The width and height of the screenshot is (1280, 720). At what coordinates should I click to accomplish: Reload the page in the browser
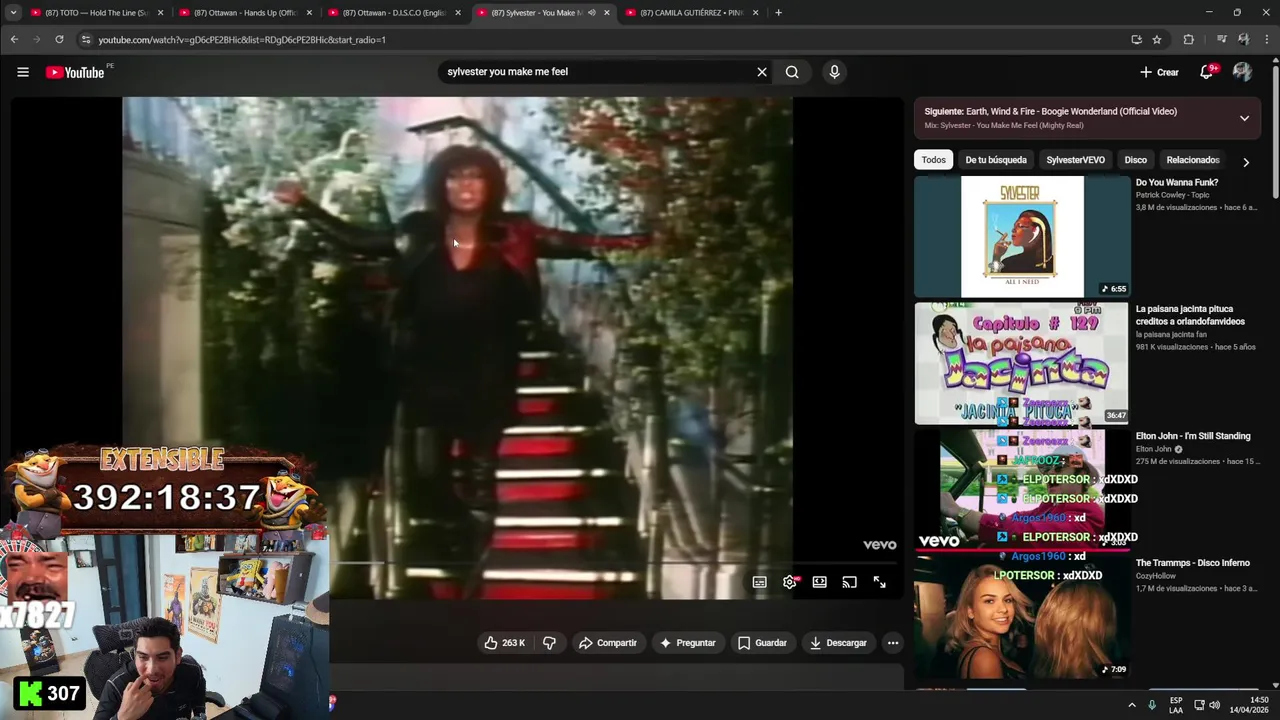(x=59, y=40)
